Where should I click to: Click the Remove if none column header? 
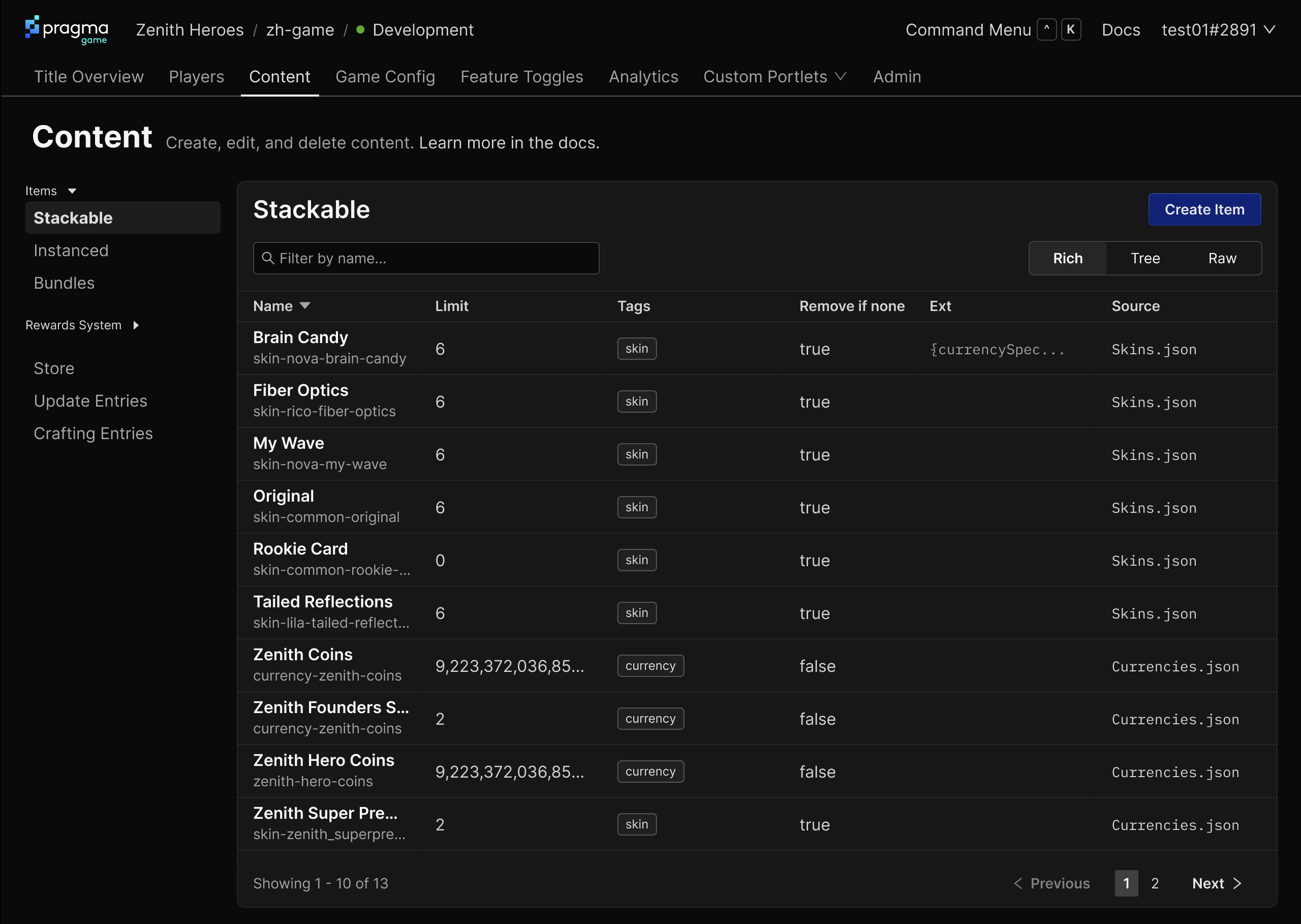pyautogui.click(x=852, y=306)
